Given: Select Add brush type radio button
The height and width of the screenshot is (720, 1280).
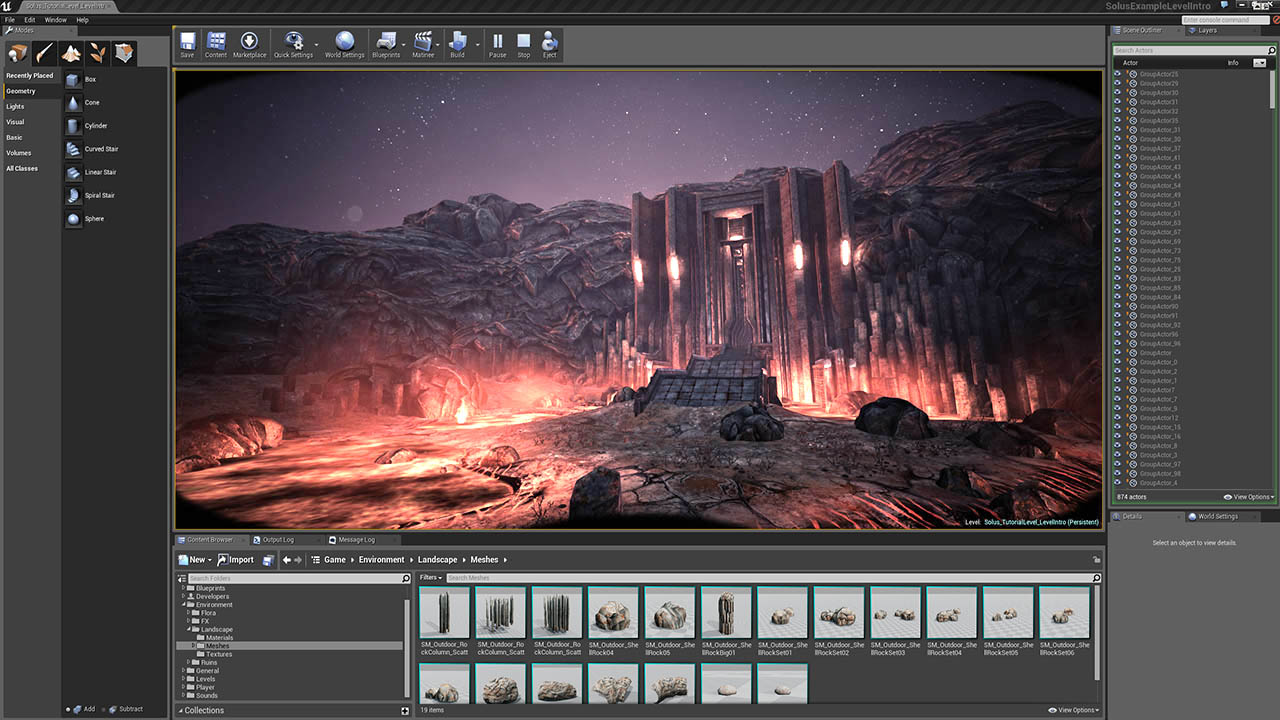Looking at the screenshot, I should pyautogui.click(x=68, y=709).
